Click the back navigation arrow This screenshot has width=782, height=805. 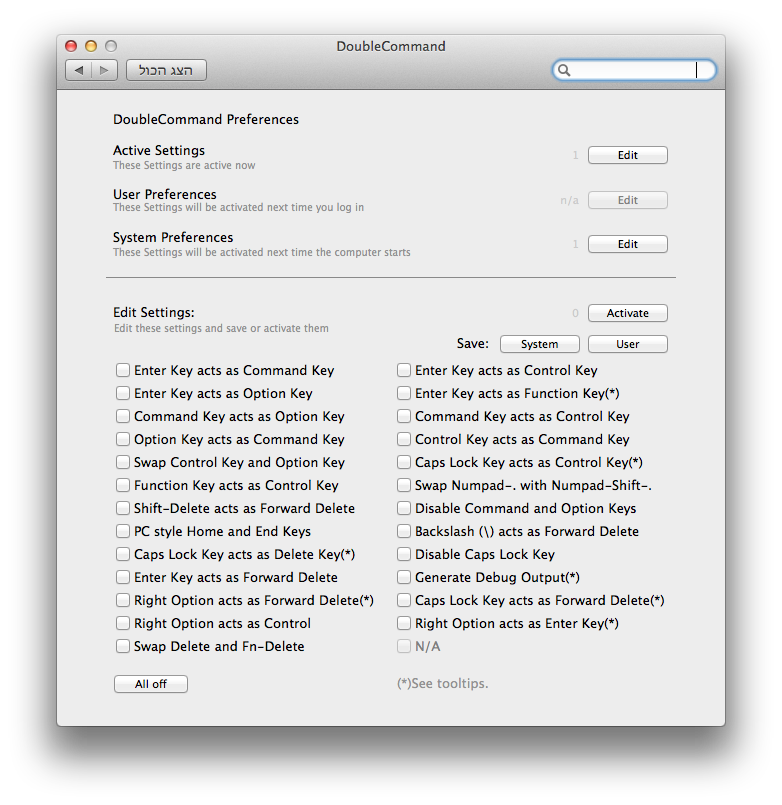coord(79,70)
